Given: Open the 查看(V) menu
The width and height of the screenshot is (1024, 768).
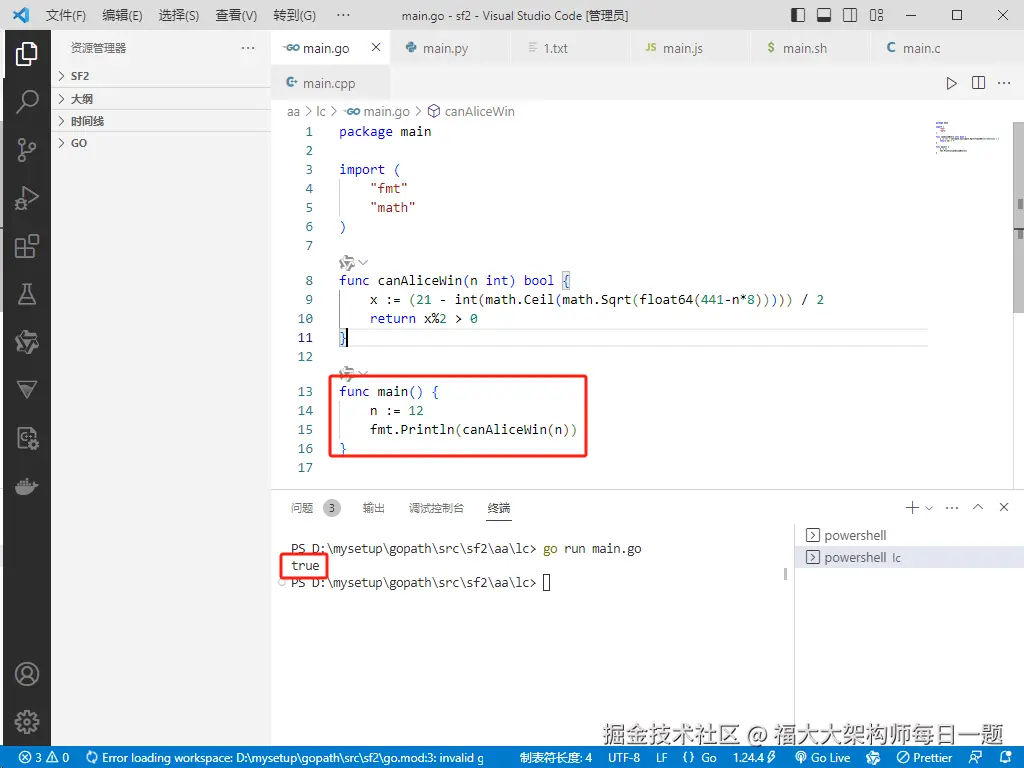Looking at the screenshot, I should click(x=236, y=15).
